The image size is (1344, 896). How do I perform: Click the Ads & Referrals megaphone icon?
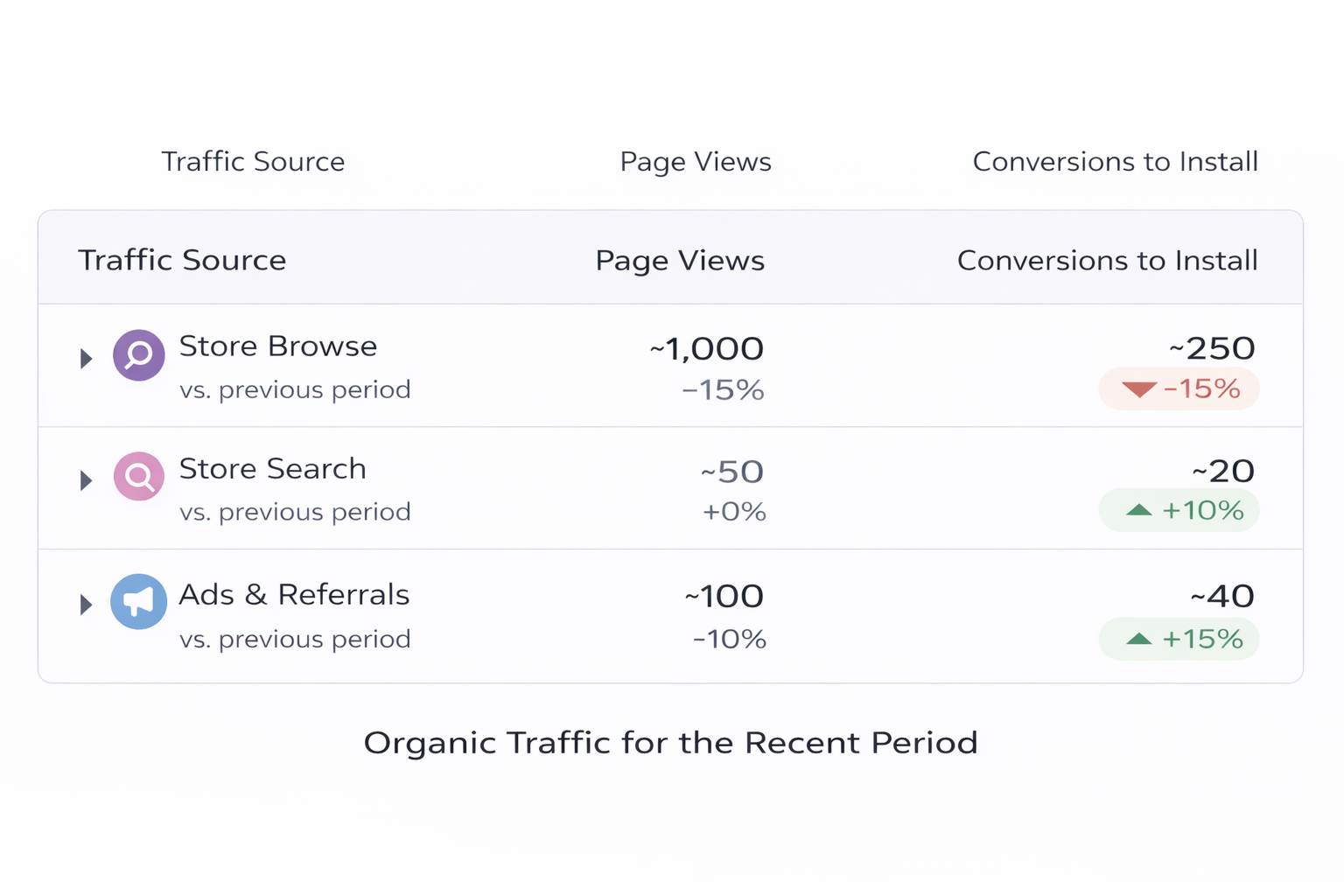(x=138, y=601)
